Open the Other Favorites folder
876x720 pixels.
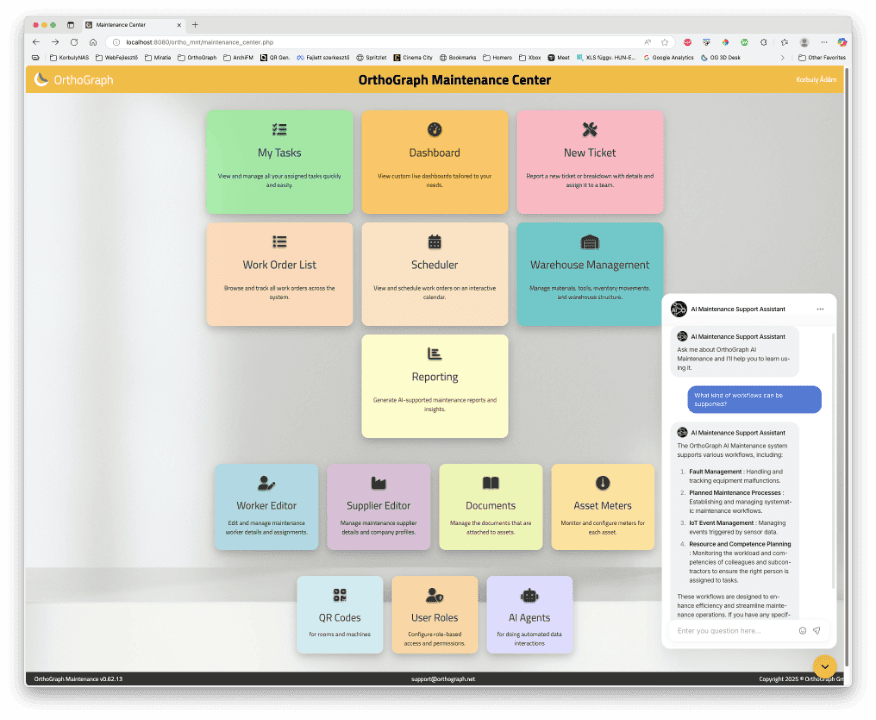pos(822,58)
